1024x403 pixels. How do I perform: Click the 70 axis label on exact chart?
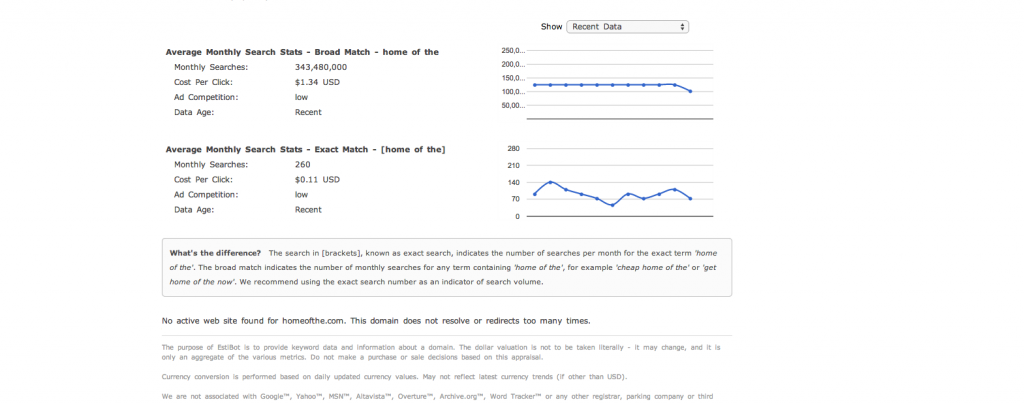(x=515, y=199)
